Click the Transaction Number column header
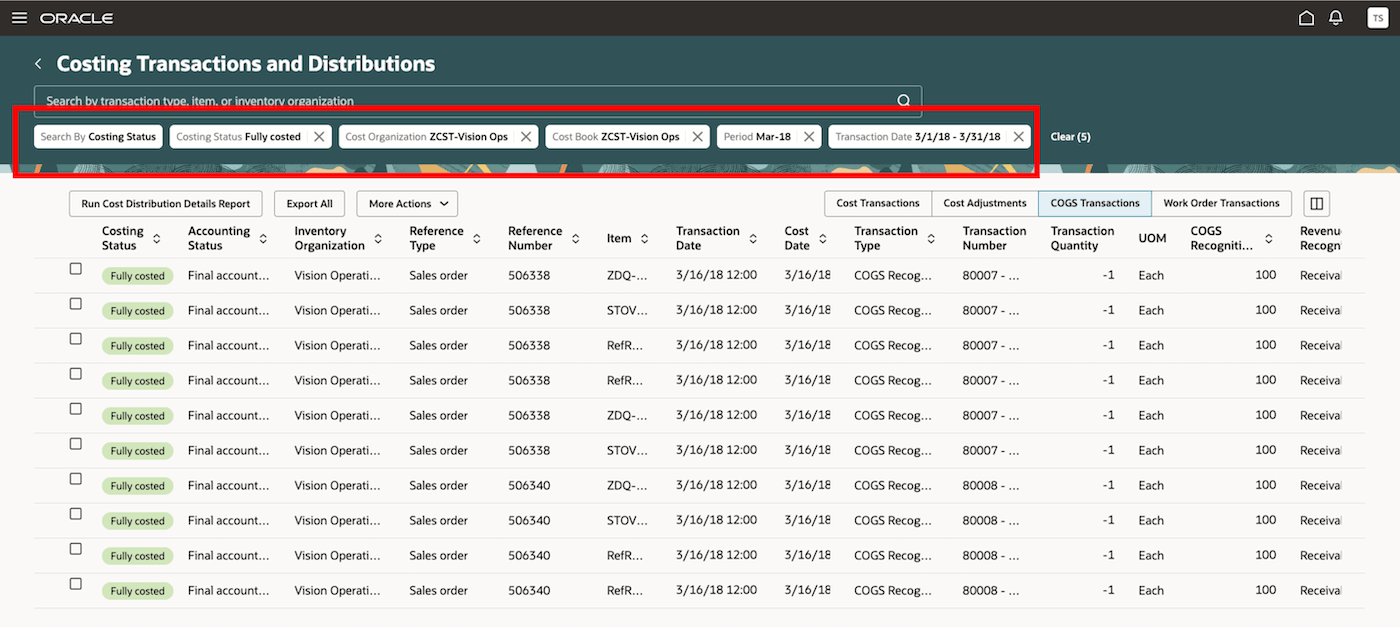This screenshot has width=1400, height=631. coord(994,238)
